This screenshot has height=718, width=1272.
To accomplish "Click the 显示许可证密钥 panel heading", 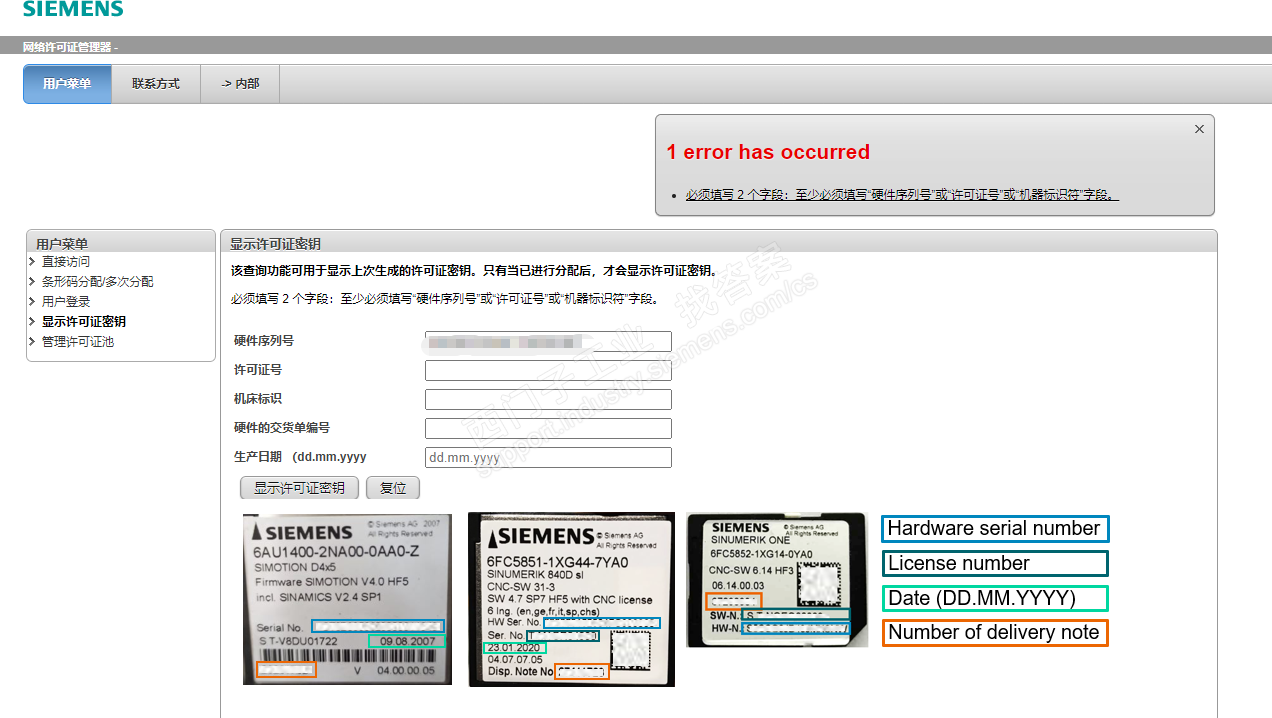I will (275, 244).
